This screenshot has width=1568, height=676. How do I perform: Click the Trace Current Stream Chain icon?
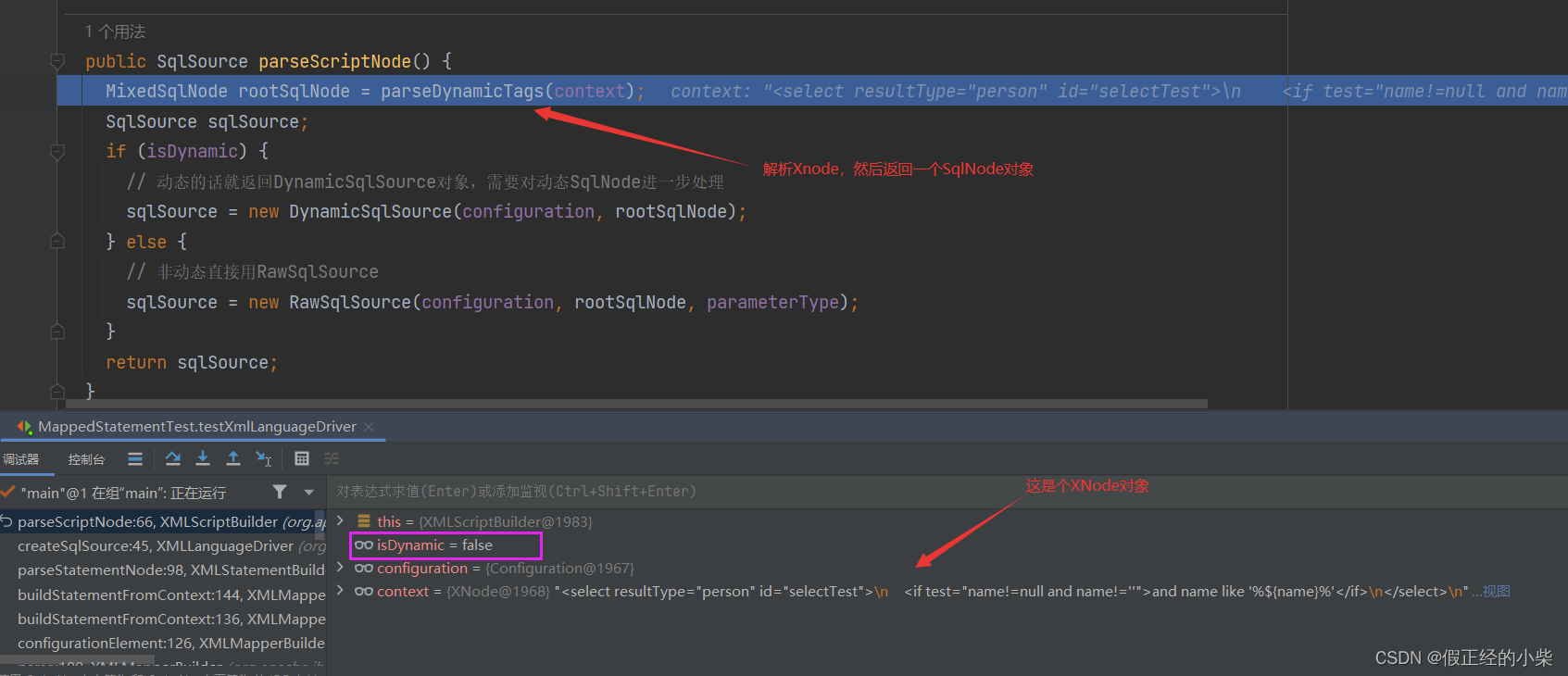pyautogui.click(x=332, y=458)
